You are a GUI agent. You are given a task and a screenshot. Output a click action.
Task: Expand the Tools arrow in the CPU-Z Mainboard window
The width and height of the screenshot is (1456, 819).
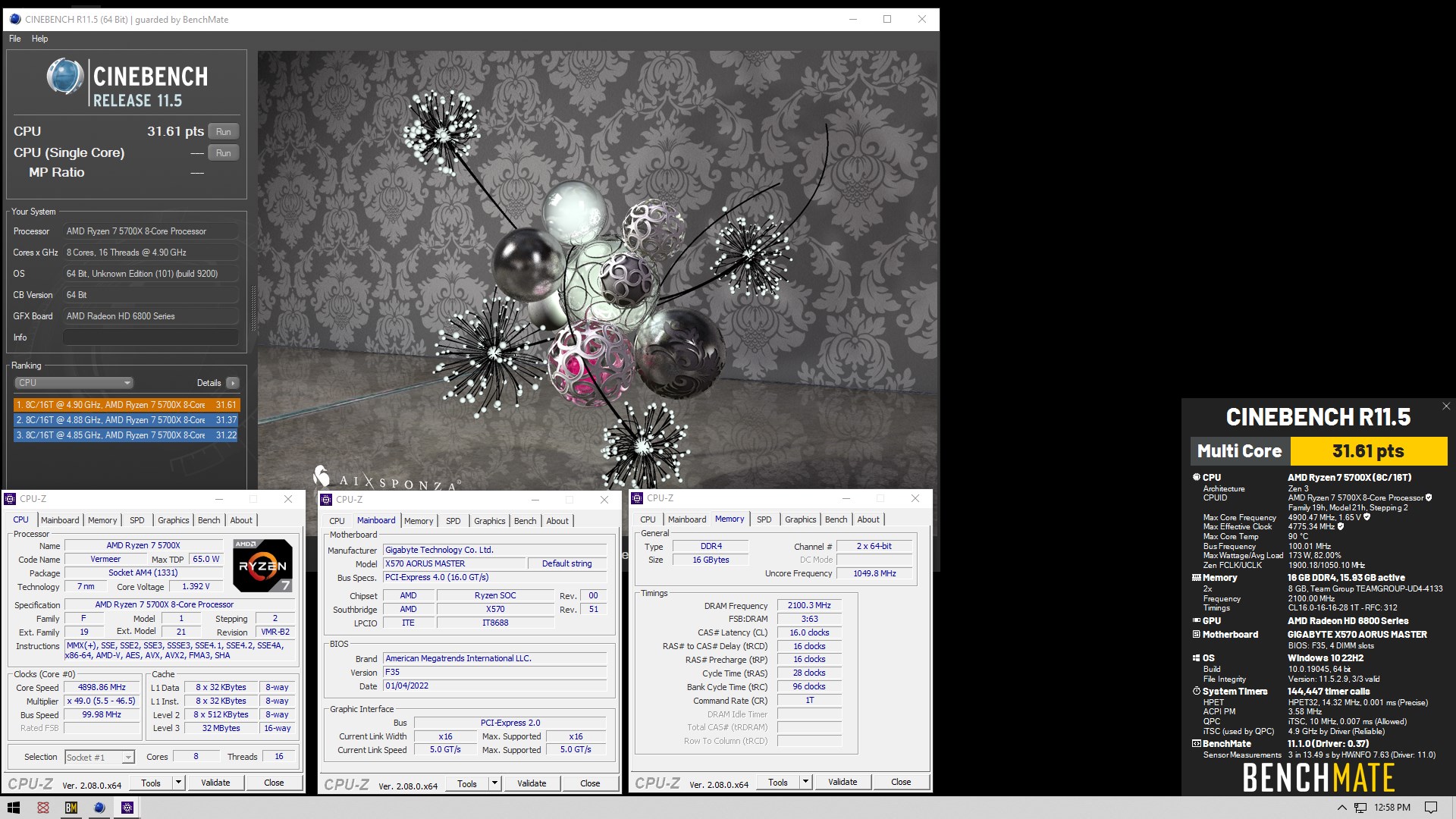[x=494, y=783]
